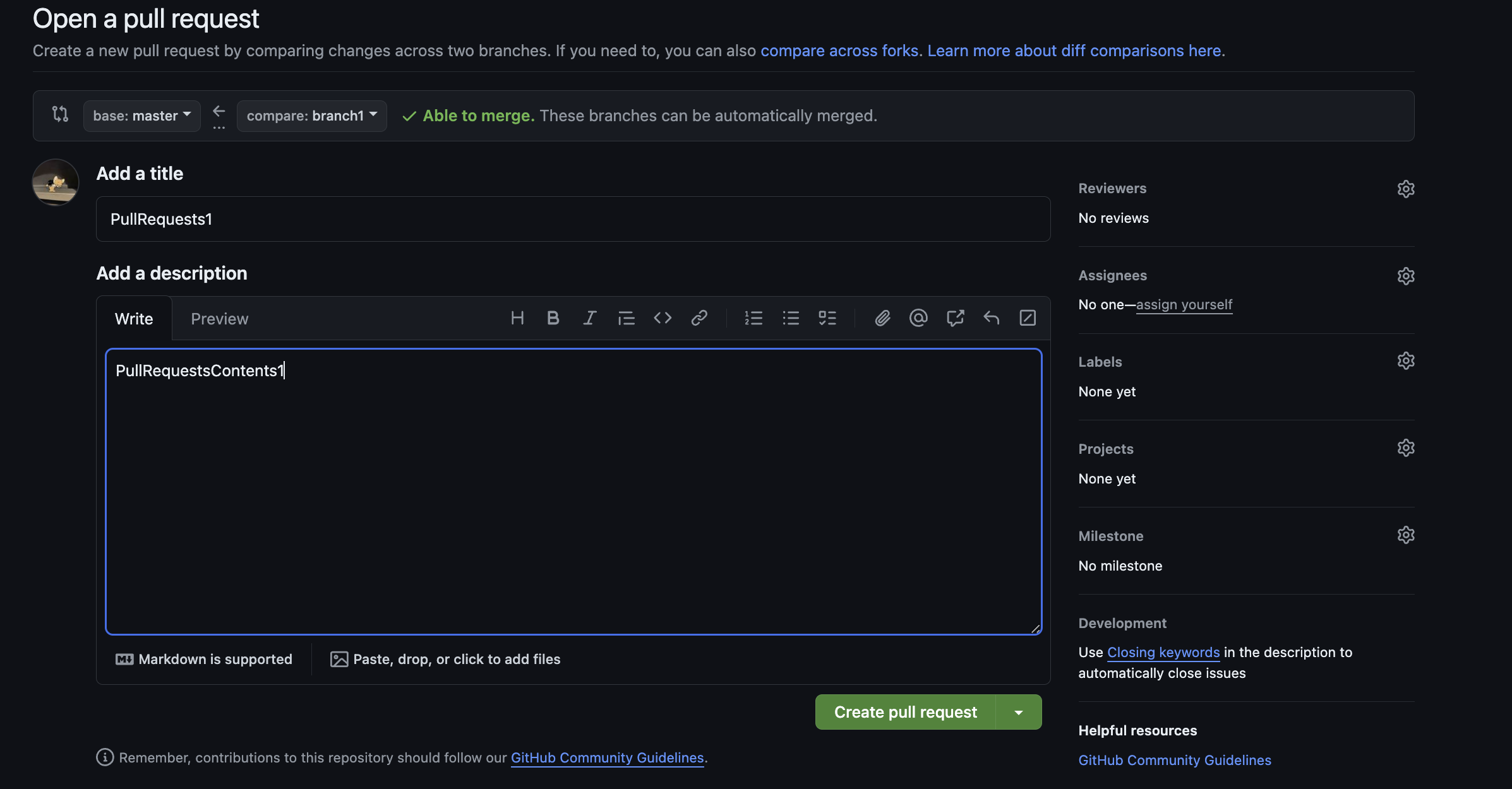The width and height of the screenshot is (1512, 789).
Task: Click the assign yourself link
Action: [x=1184, y=304]
